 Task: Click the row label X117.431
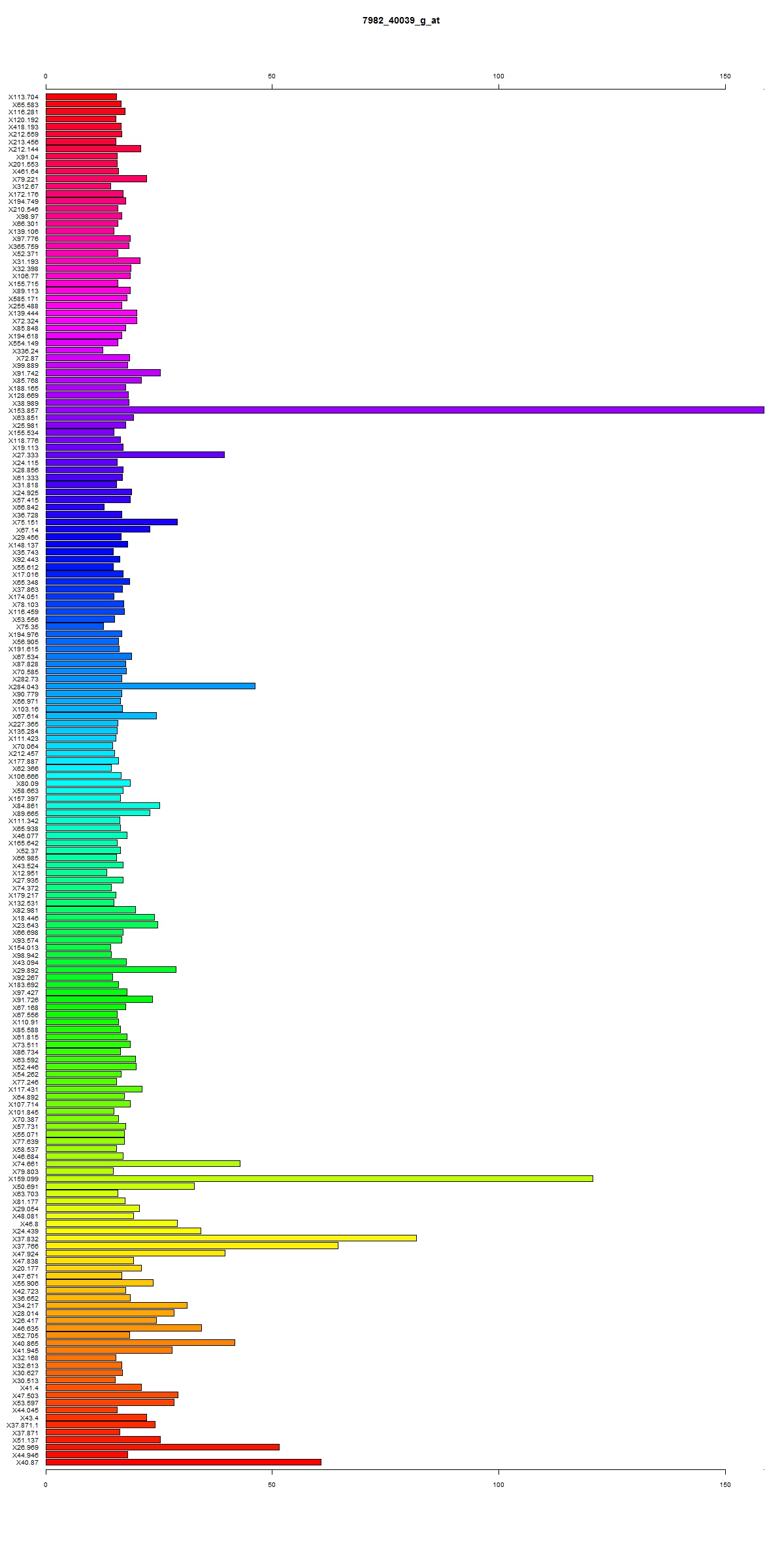click(x=24, y=1090)
